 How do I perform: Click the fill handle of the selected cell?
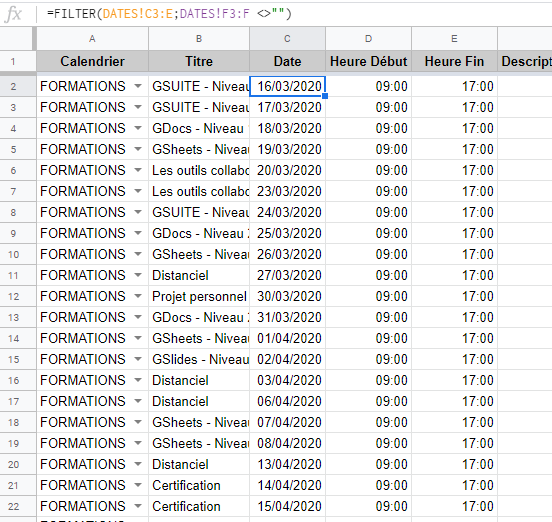(325, 96)
